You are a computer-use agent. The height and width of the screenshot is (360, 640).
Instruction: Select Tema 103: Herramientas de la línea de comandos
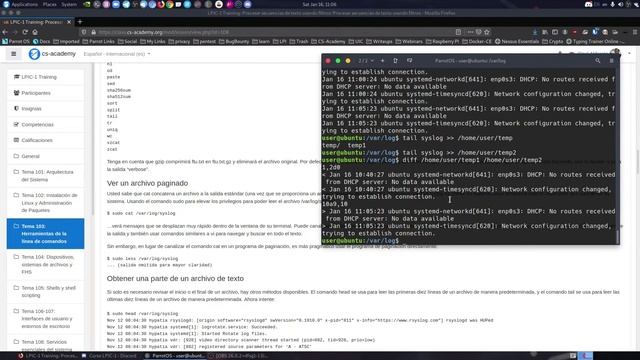pos(45,233)
